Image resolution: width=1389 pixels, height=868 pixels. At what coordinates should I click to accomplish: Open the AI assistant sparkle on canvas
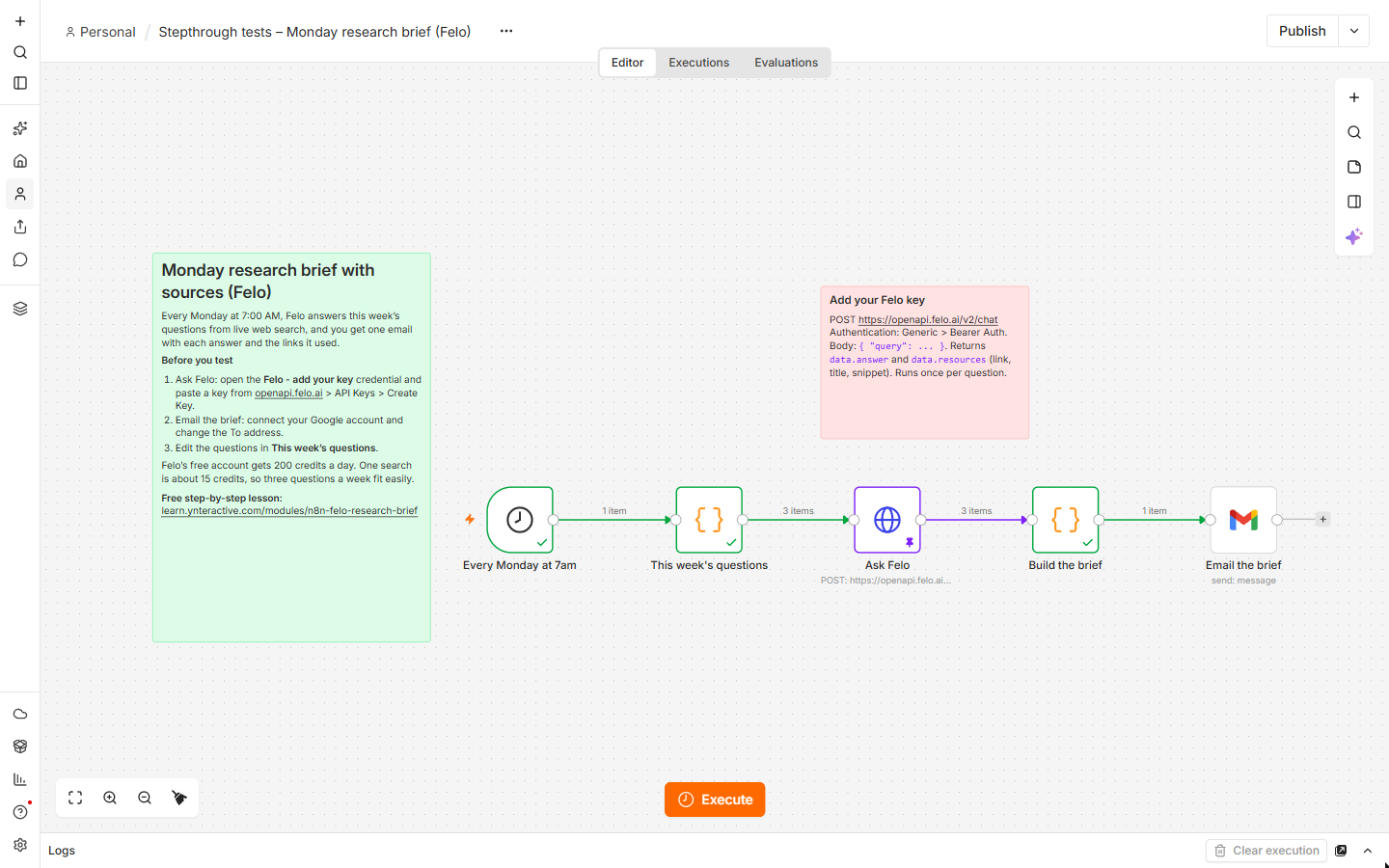pos(1354,237)
